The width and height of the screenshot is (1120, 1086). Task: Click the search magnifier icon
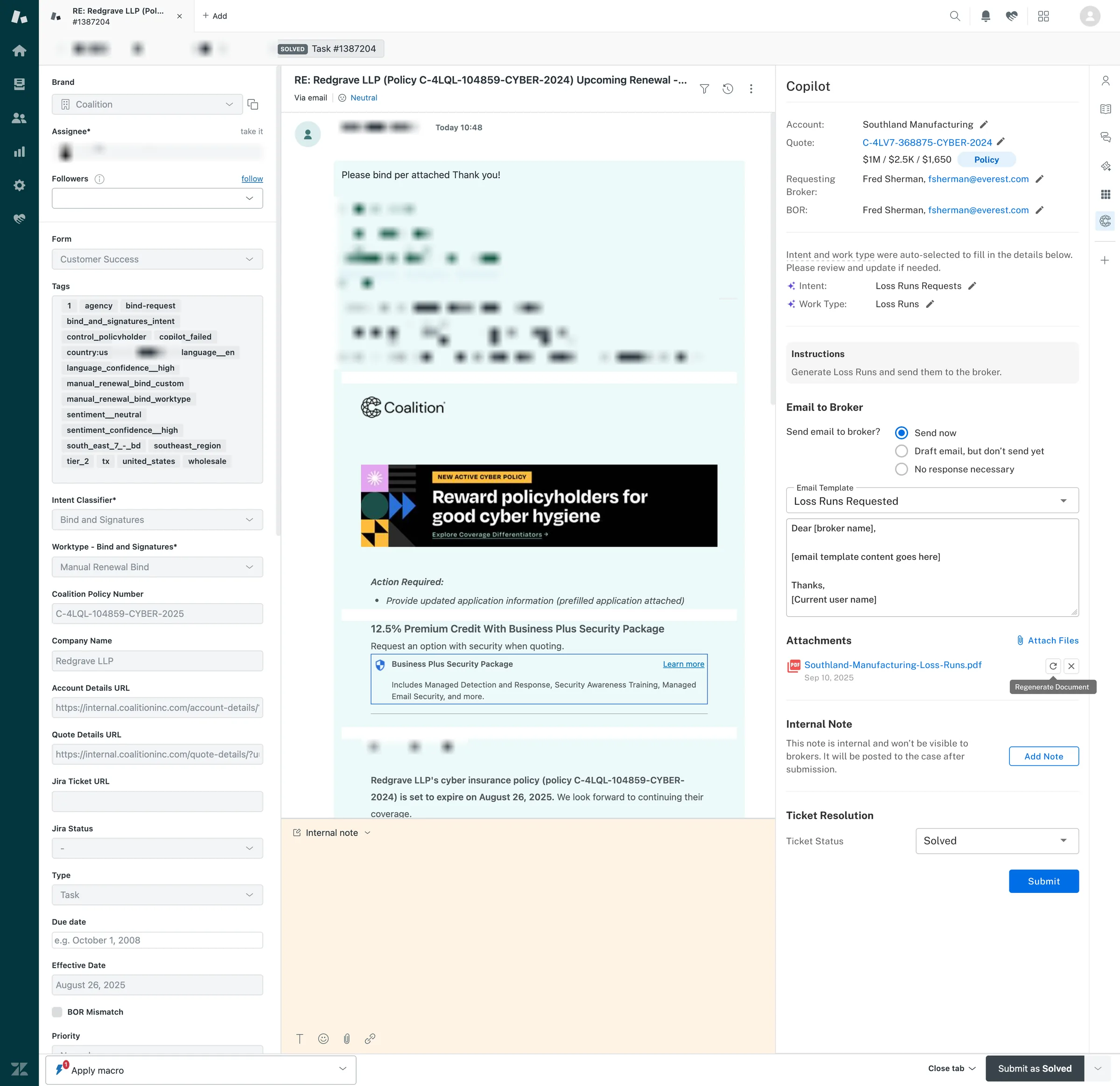pos(955,16)
